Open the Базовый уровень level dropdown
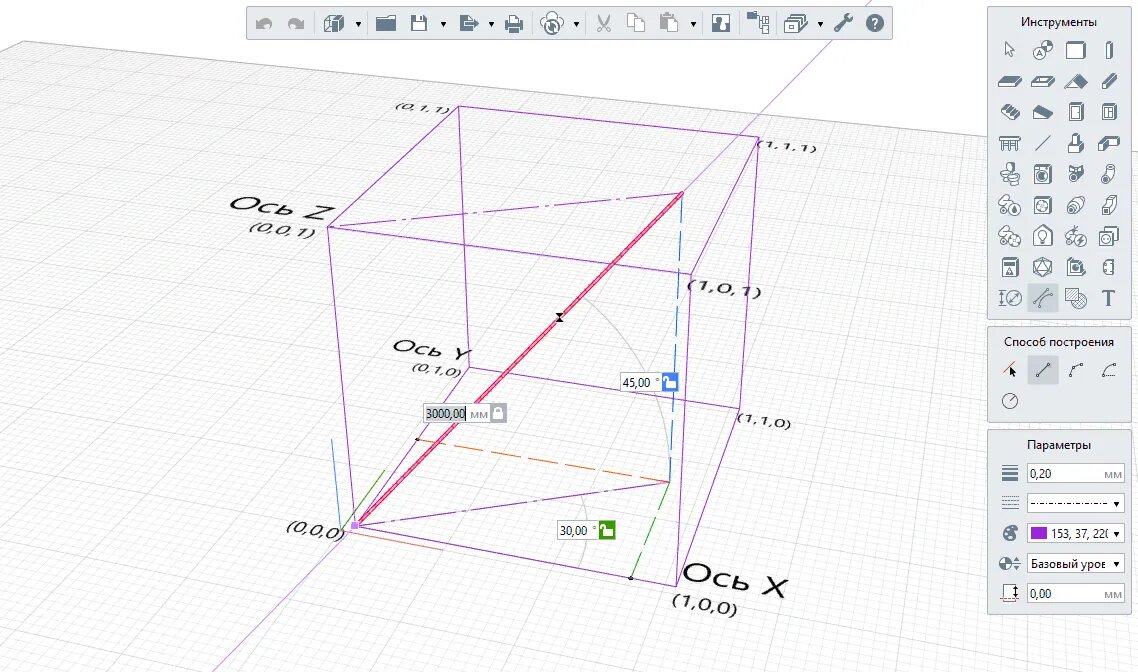 [x=1076, y=563]
